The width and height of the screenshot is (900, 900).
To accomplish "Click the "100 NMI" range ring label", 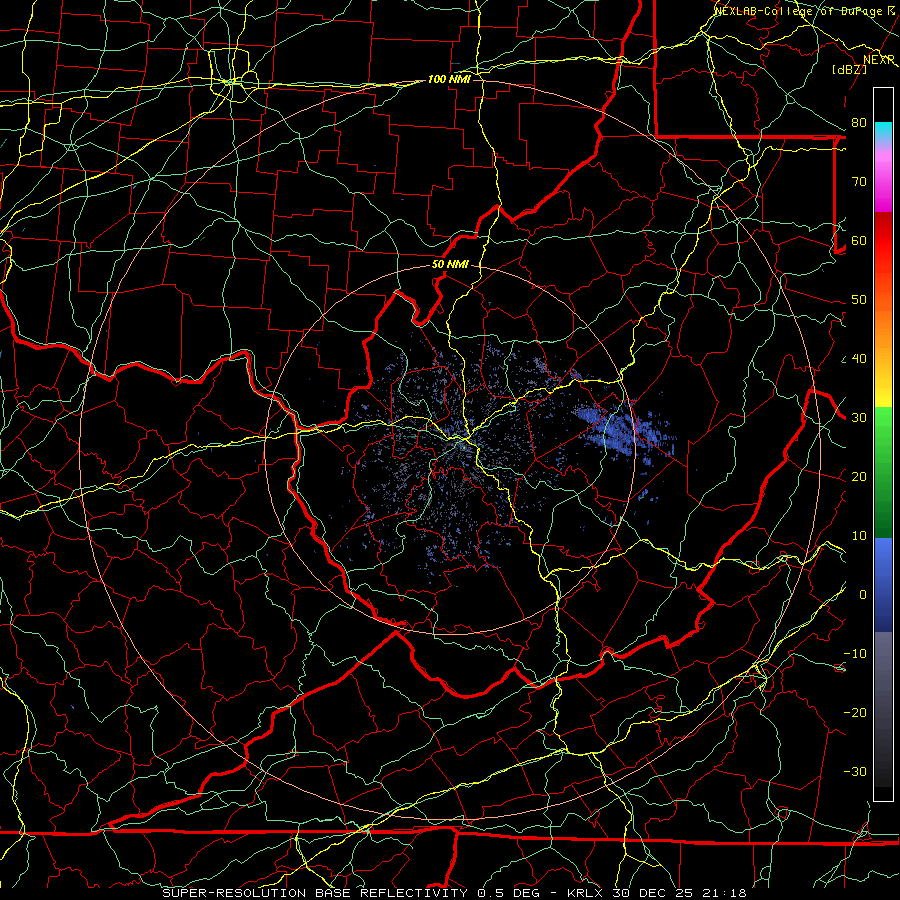I will (449, 79).
